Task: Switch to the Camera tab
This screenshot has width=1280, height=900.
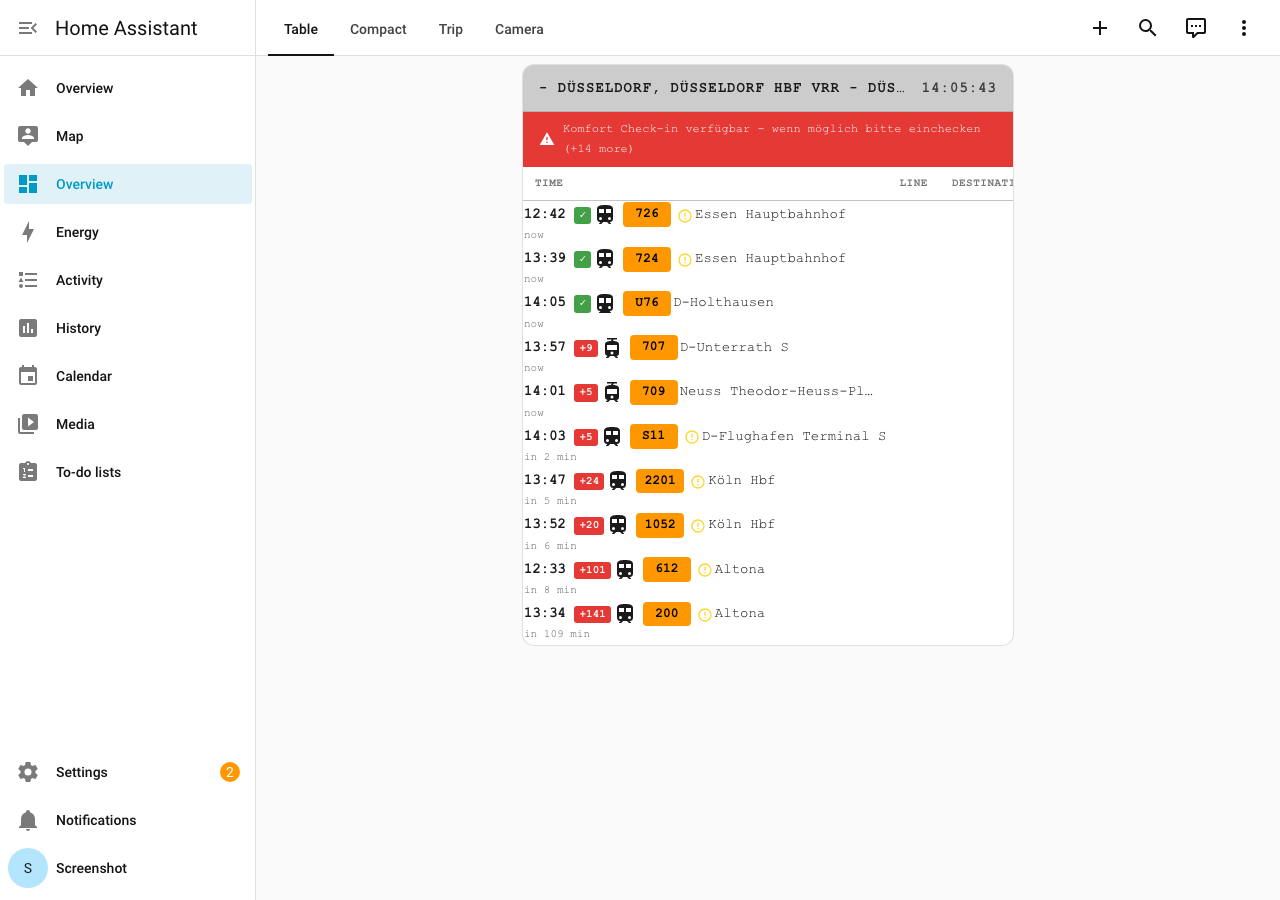Action: [519, 29]
